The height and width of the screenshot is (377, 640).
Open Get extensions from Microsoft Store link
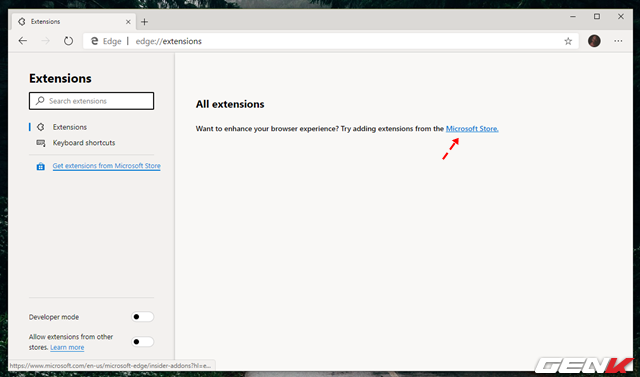[107, 166]
